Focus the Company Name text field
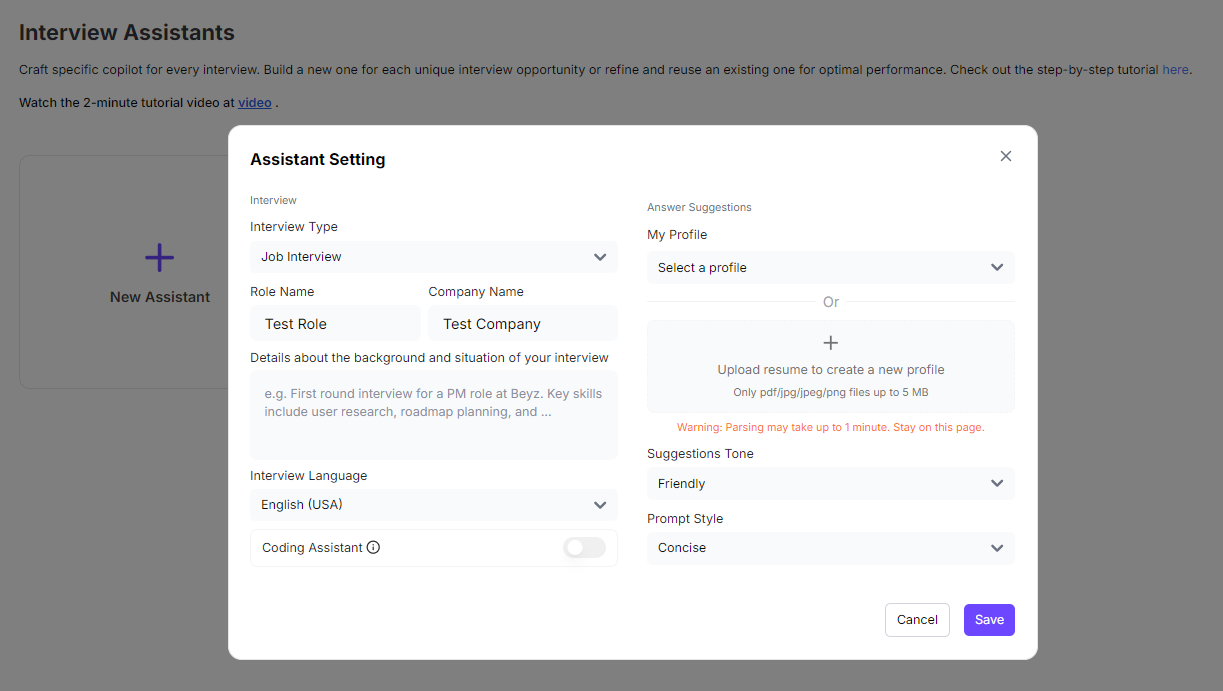The height and width of the screenshot is (691, 1223). pos(522,324)
